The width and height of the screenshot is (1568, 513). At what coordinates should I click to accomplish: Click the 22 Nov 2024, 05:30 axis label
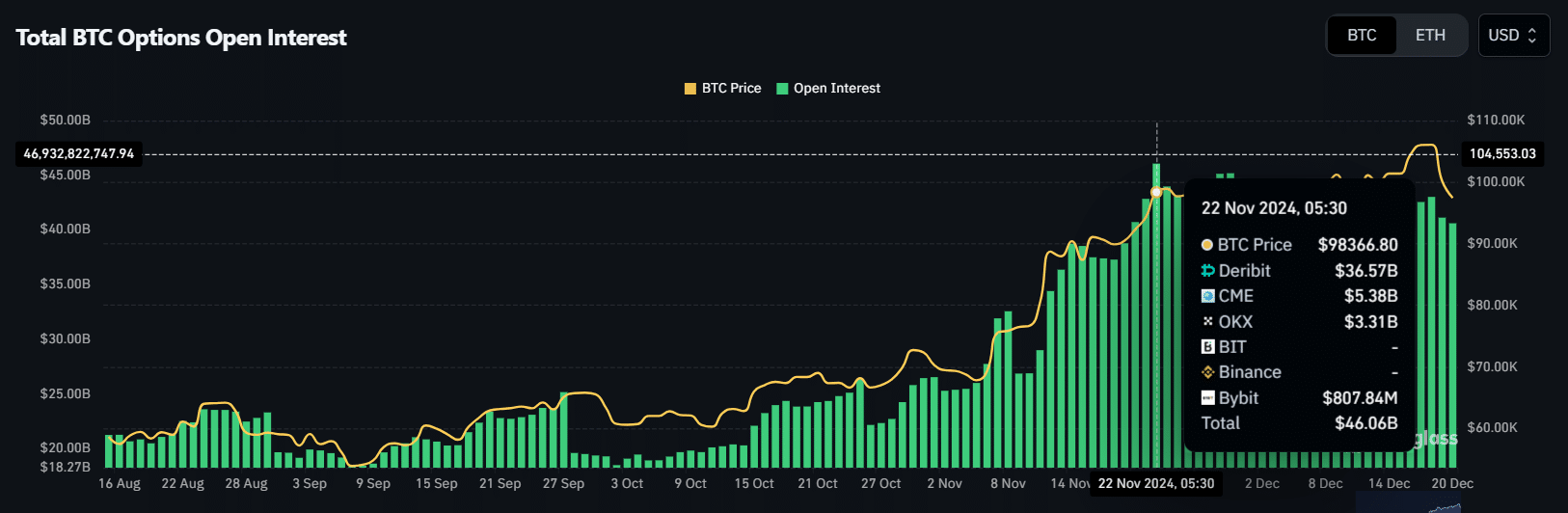point(1155,484)
